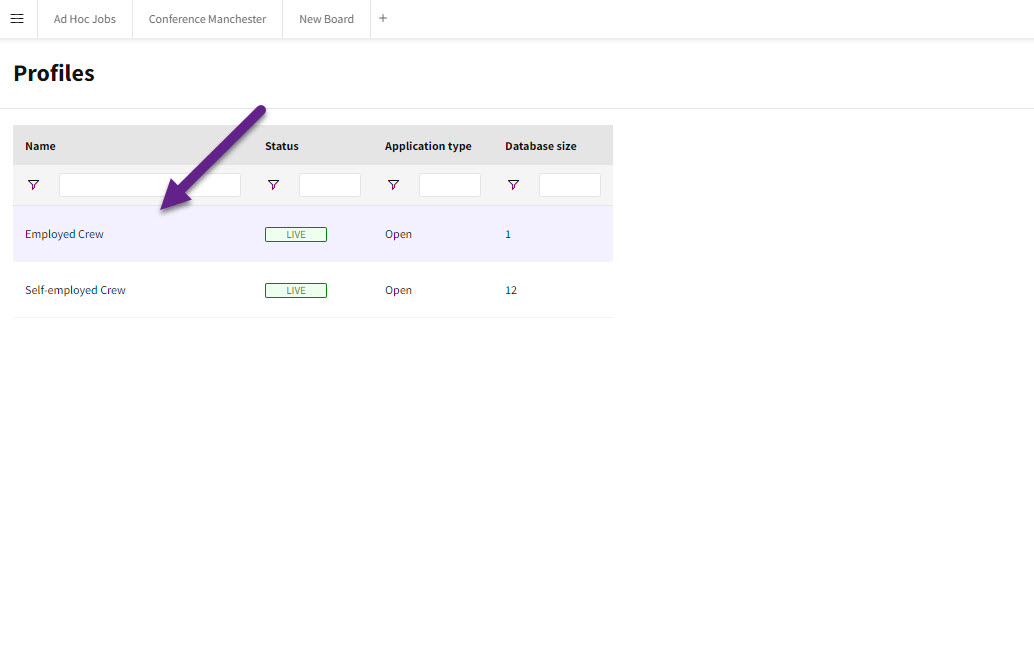Viewport: 1034px width, 660px height.
Task: Click database size 12 for Self-employed Crew
Action: coord(511,290)
